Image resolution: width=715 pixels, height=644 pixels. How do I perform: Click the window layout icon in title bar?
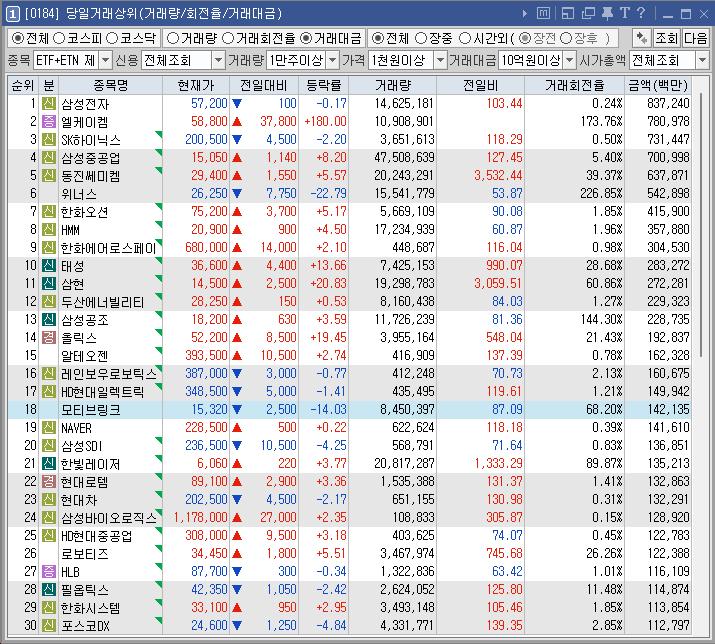pyautogui.click(x=568, y=14)
